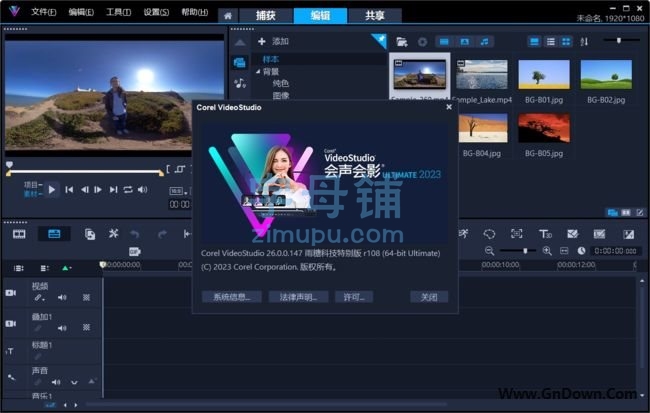The height and width of the screenshot is (413, 650).
Task: Click the pan and zoom frame icon
Action: (x=517, y=234)
